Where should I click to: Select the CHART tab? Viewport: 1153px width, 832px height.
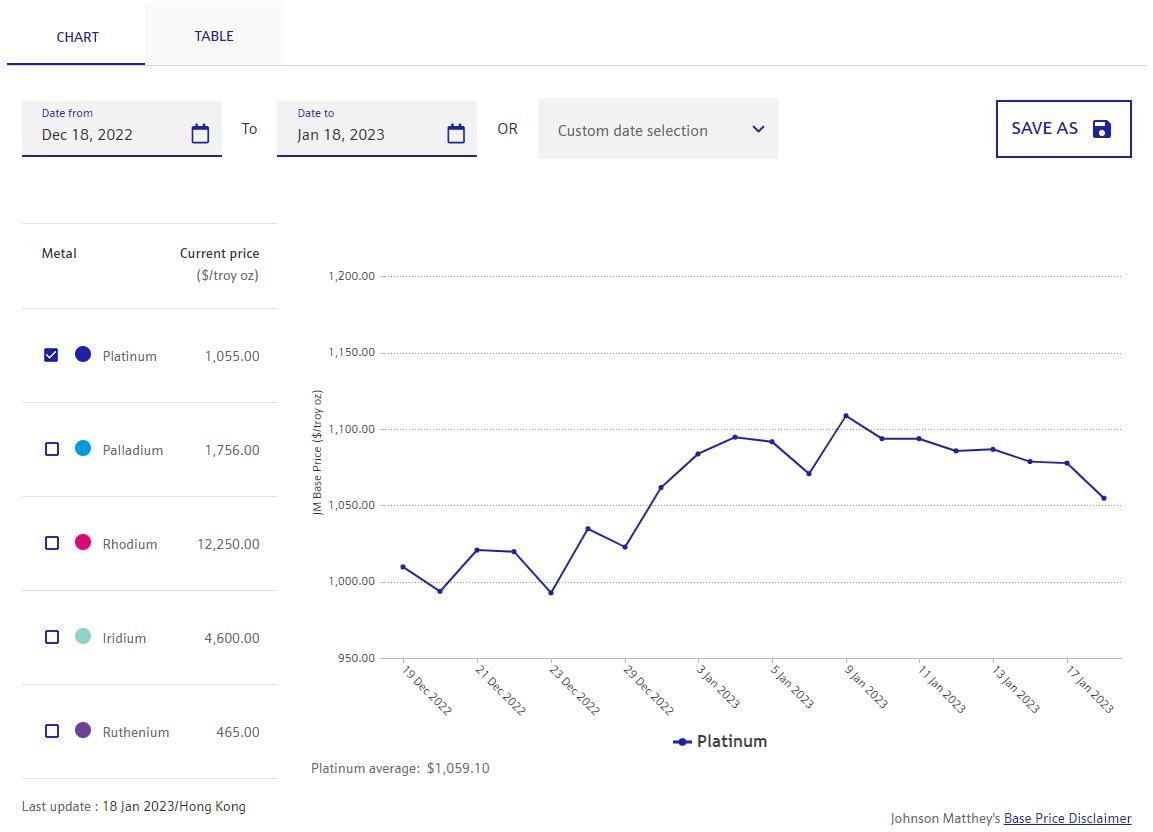click(77, 37)
